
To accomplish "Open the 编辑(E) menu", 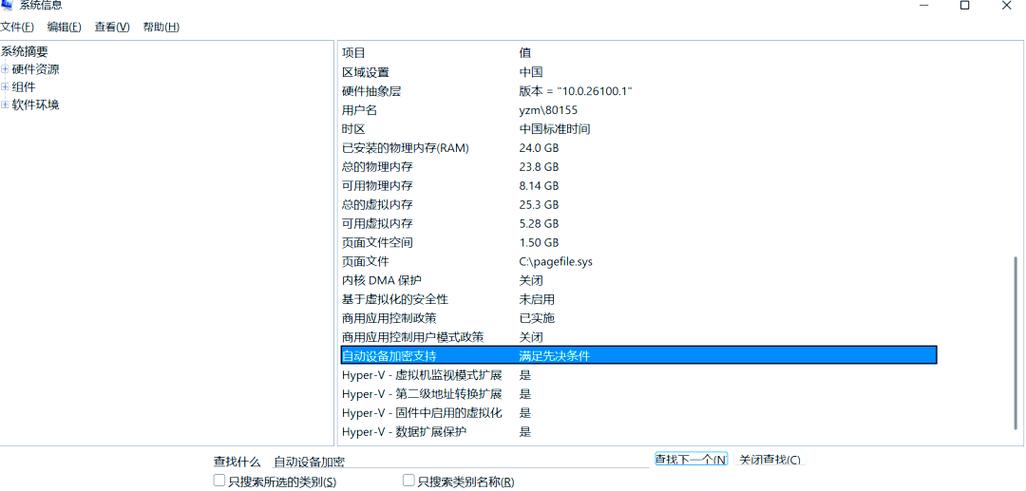I will pyautogui.click(x=64, y=27).
